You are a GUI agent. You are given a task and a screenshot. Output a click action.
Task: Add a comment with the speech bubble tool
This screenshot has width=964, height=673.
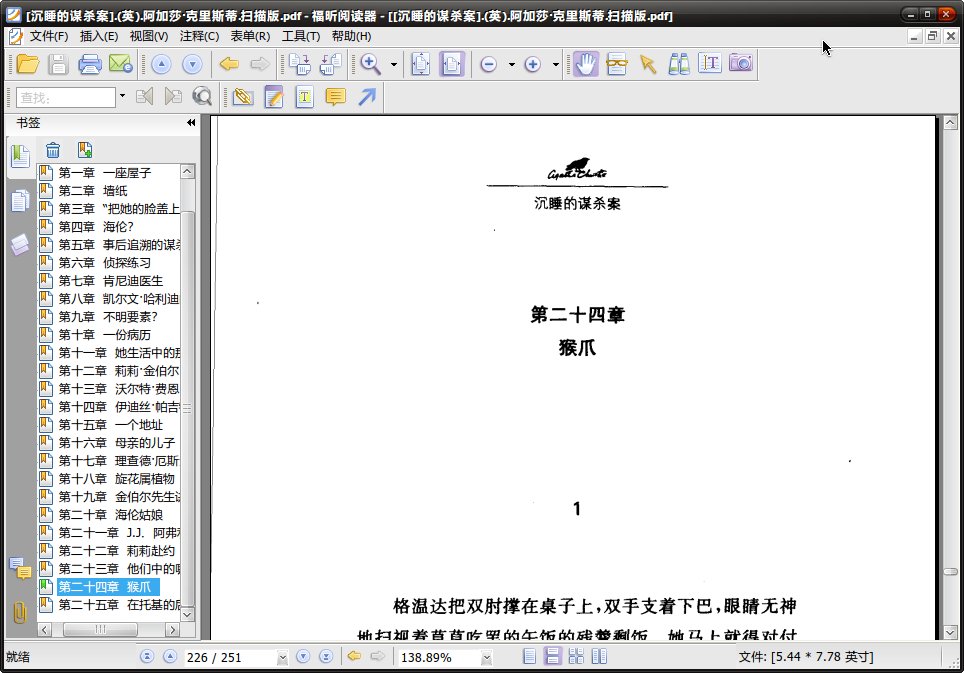[336, 96]
